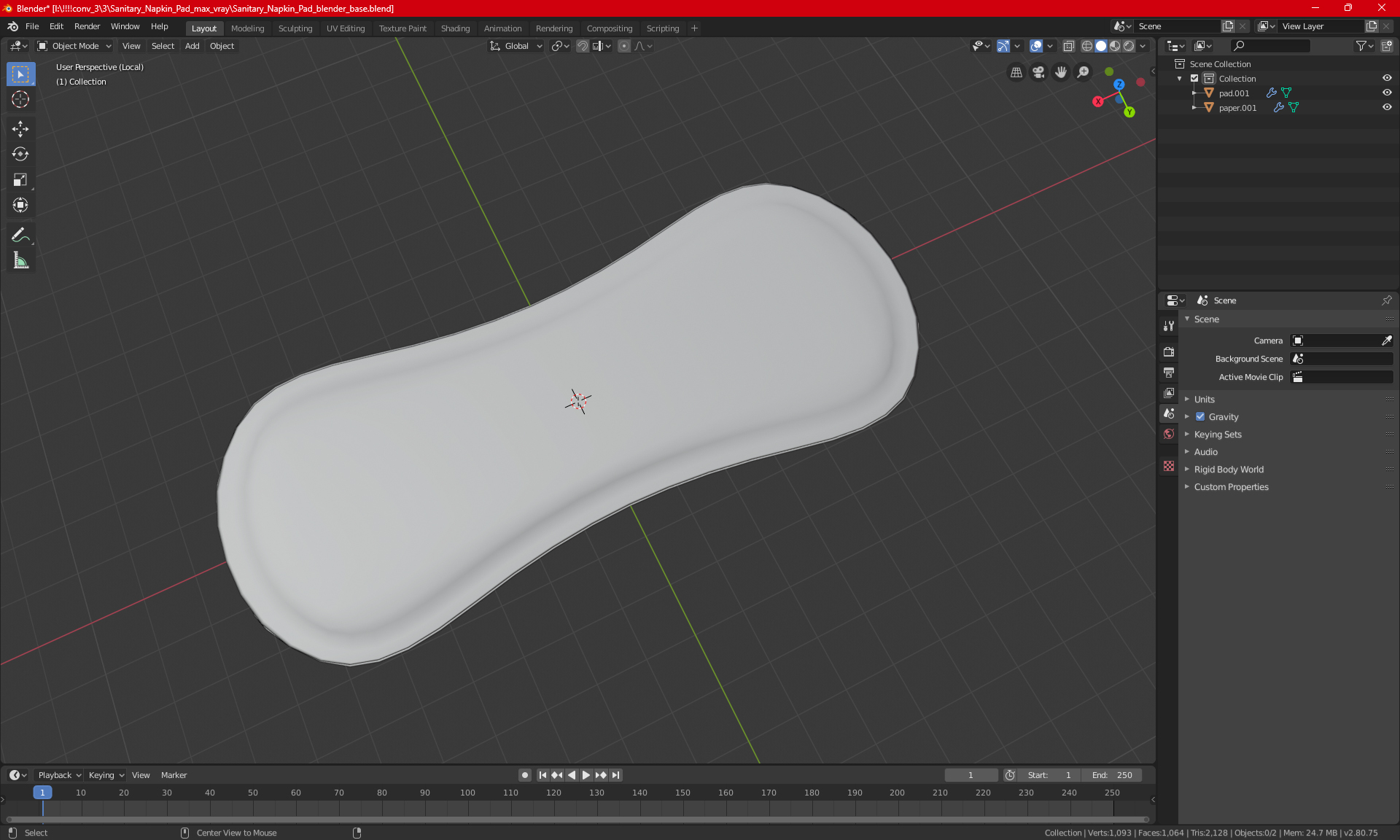
Task: Choose the Annotate pencil tool
Action: pos(20,235)
